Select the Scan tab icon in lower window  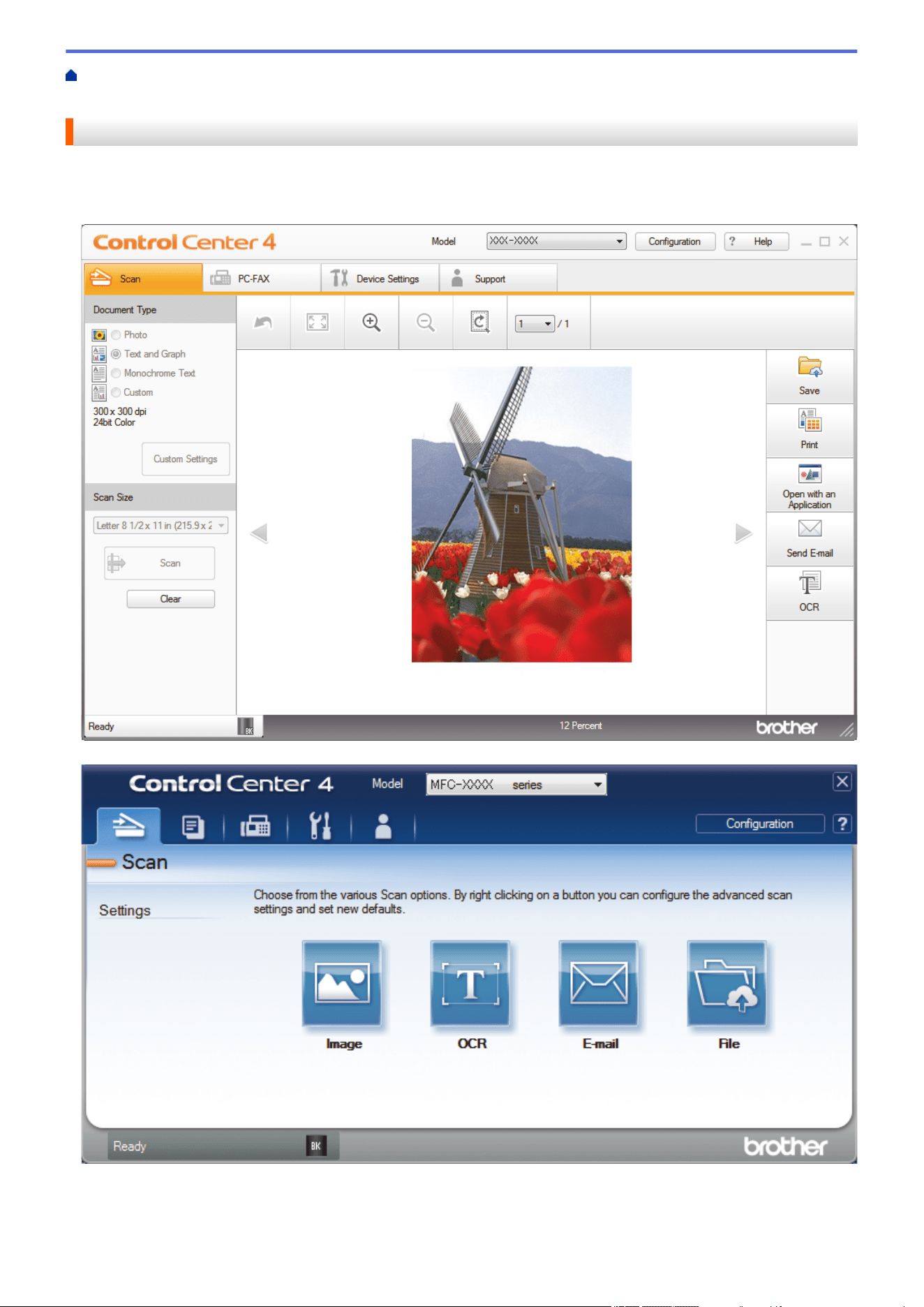pyautogui.click(x=128, y=827)
